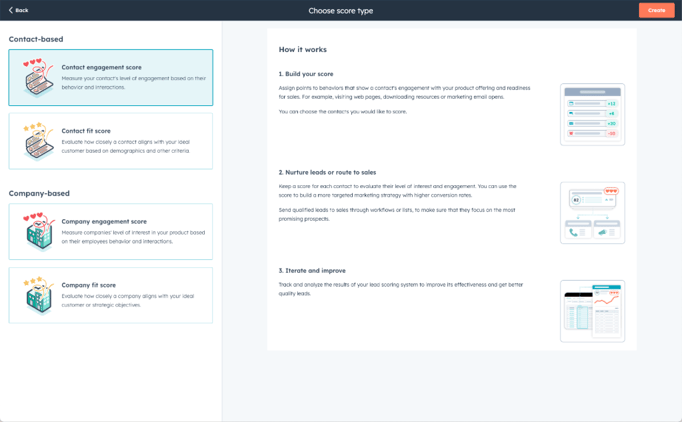Click the contact fit stars illustration icon

click(x=38, y=141)
